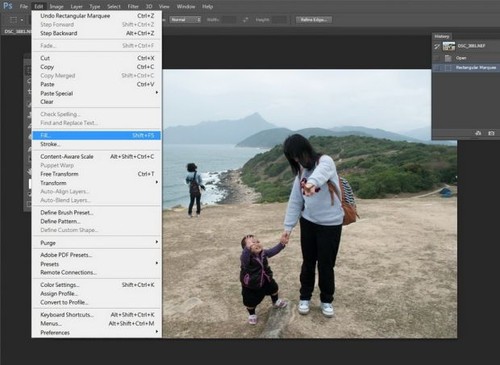500x365 pixels.
Task: Open the Style Normal dropdown
Action: (x=185, y=20)
